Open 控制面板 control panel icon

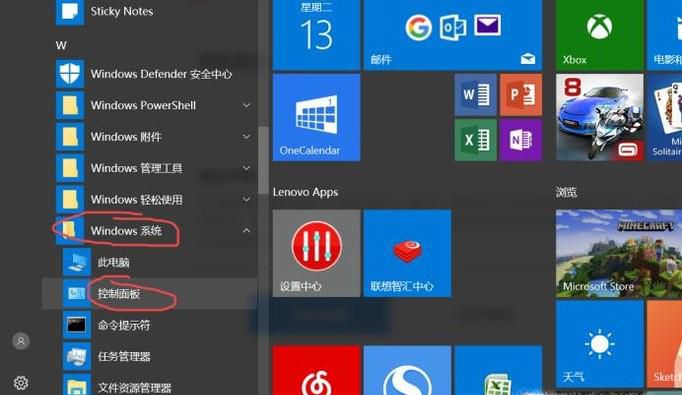[x=77, y=293]
